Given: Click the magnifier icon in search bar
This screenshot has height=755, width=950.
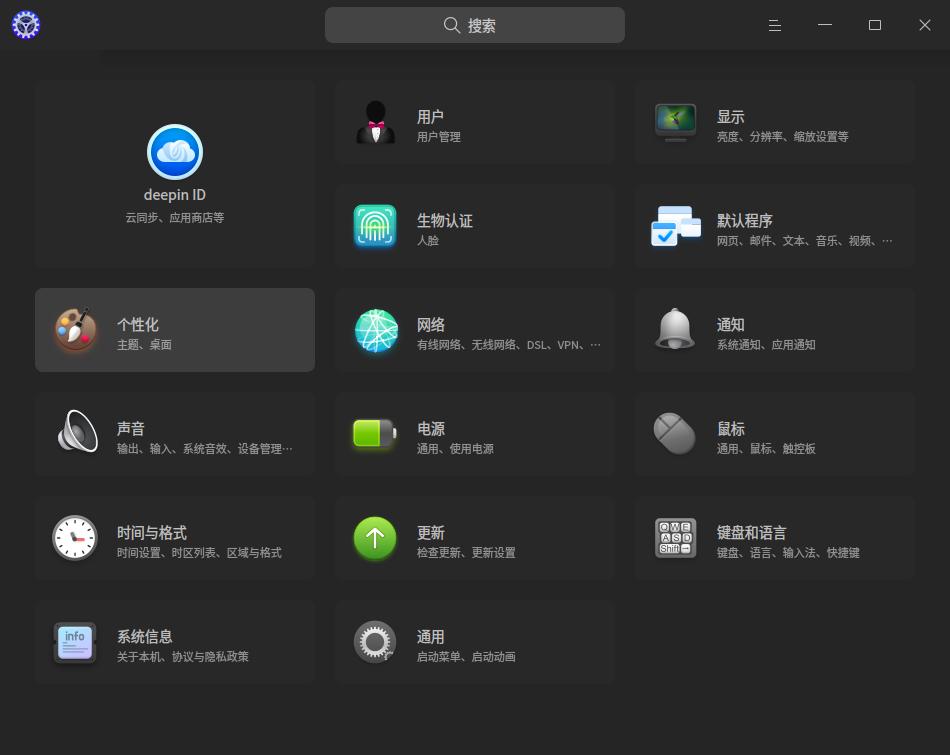Looking at the screenshot, I should 452,25.
